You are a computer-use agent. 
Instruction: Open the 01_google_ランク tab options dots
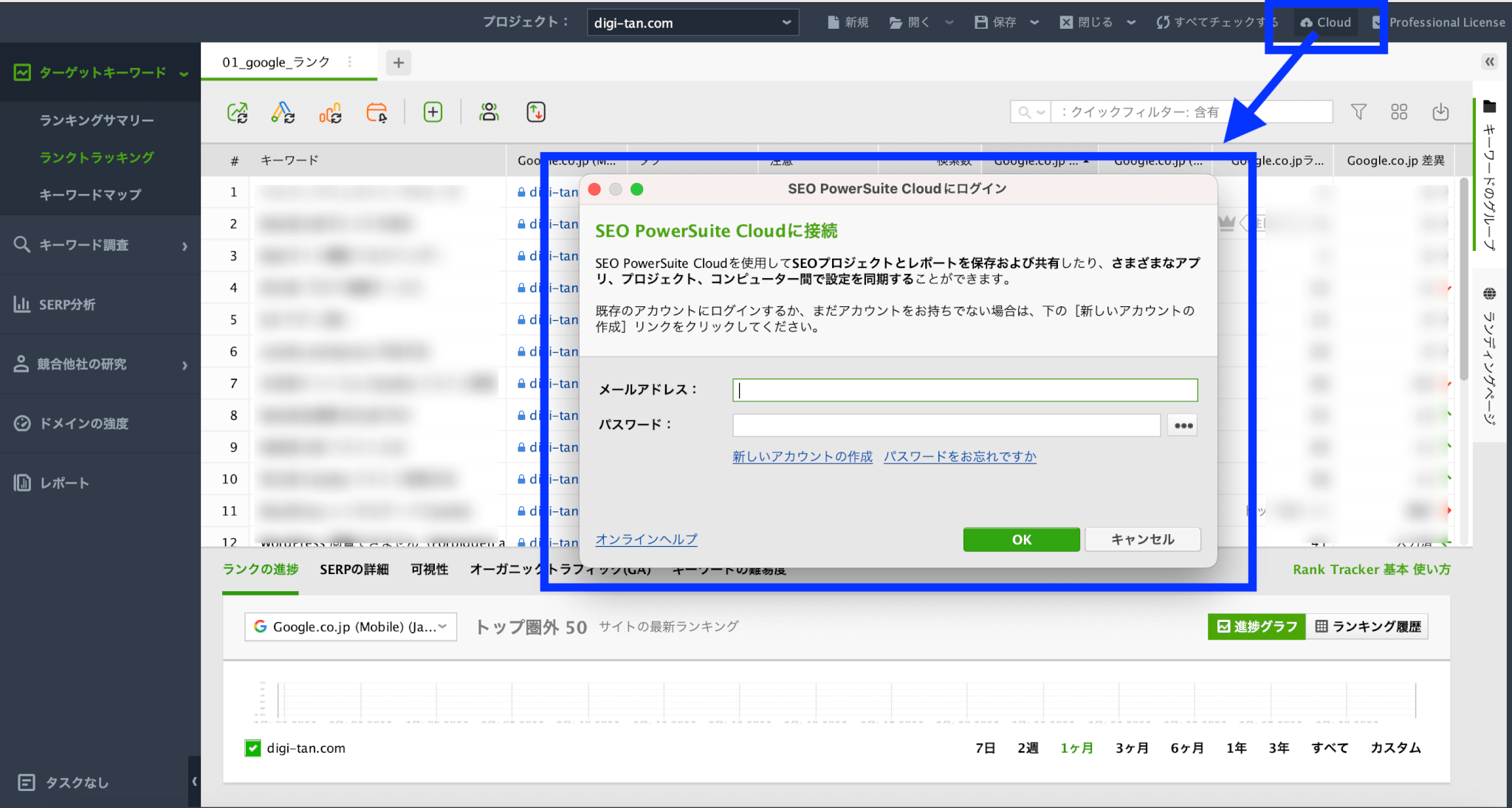tap(350, 62)
